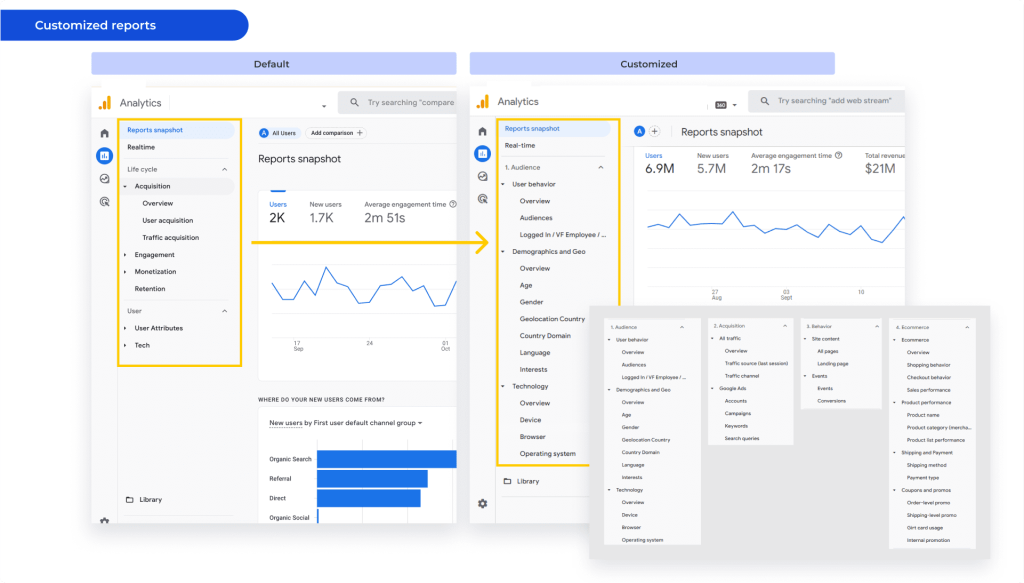The image size is (1024, 583).
Task: Select Realtime in the Default sidebar
Action: [141, 147]
